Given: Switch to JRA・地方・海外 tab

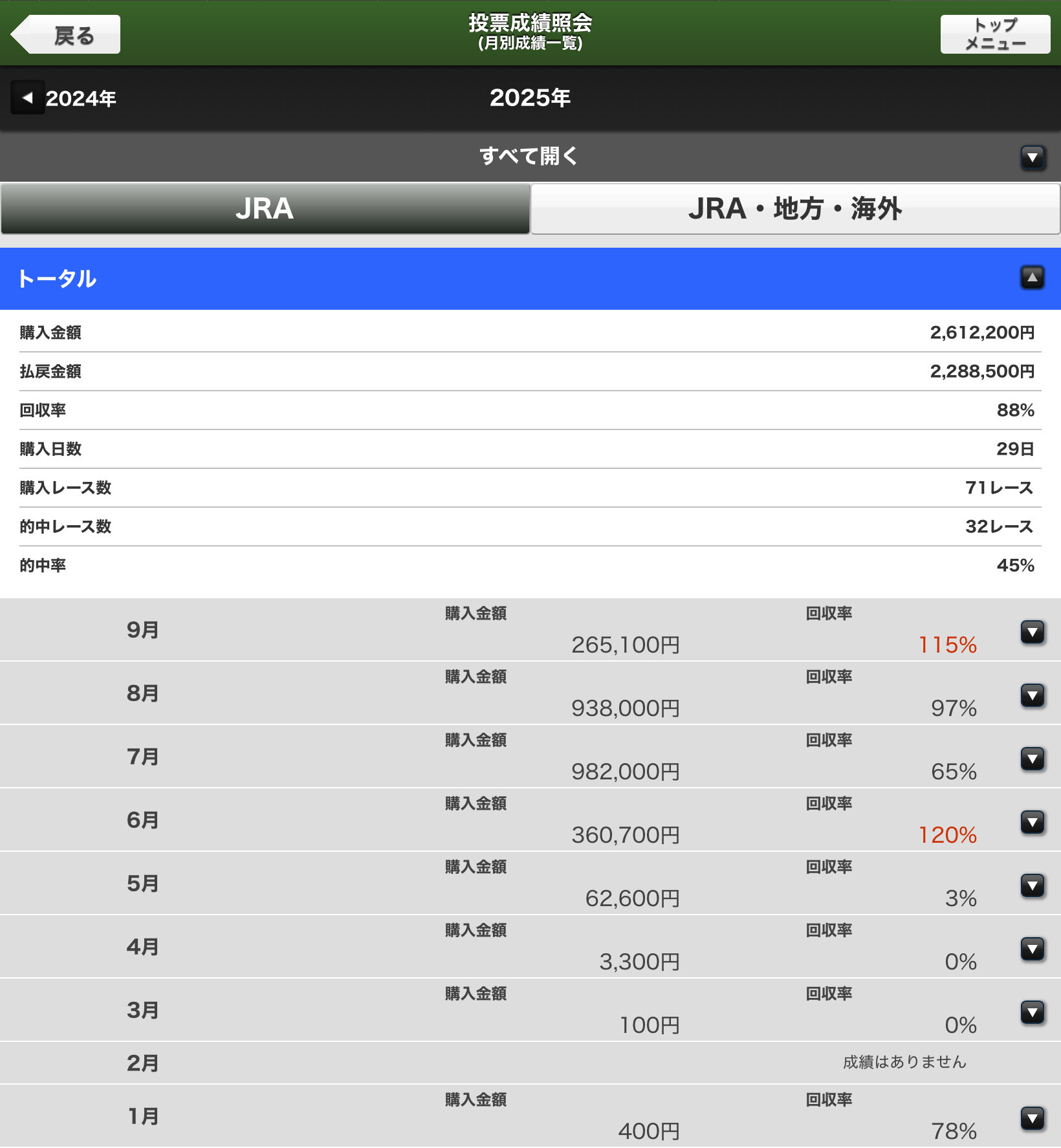Looking at the screenshot, I should [x=794, y=209].
